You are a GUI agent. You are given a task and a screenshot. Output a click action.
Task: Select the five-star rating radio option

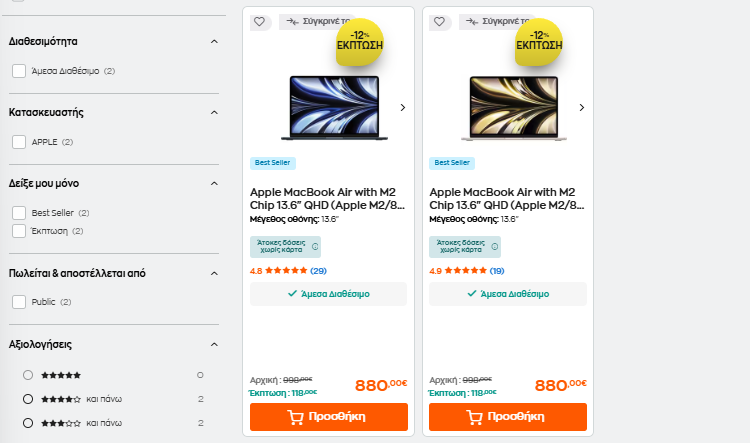coord(28,375)
